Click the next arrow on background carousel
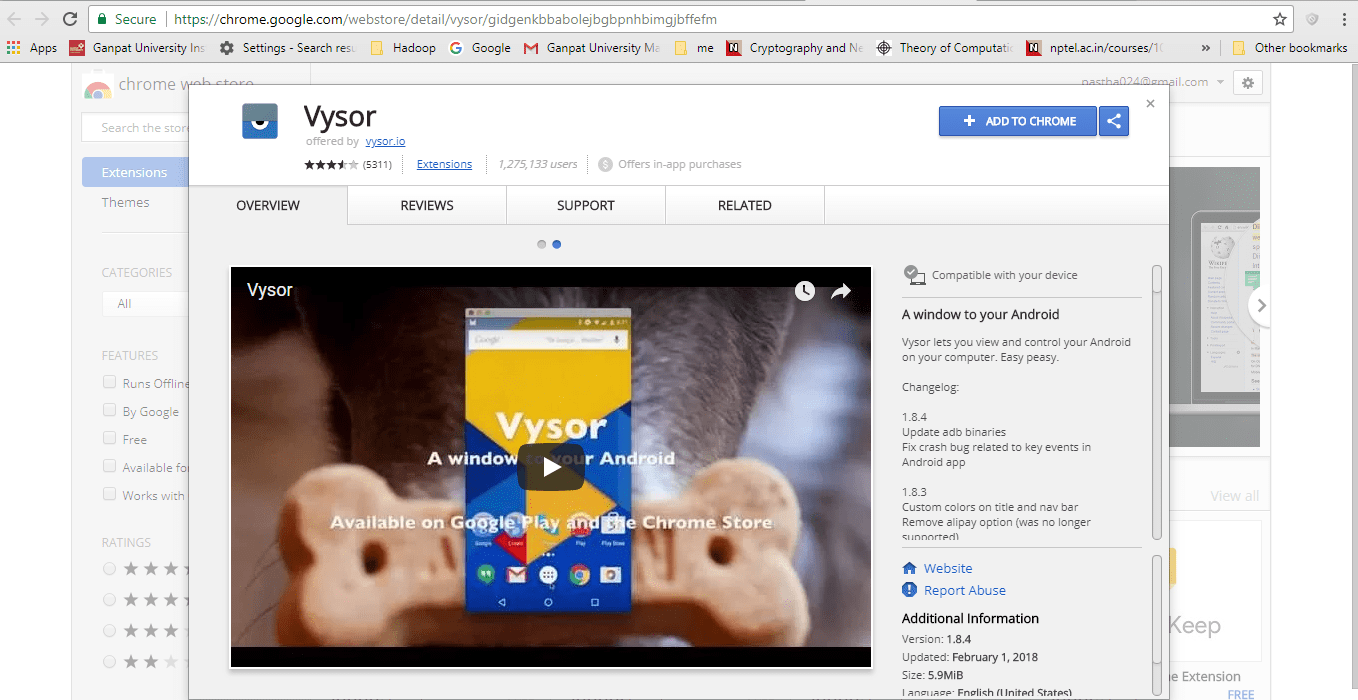This screenshot has width=1358, height=700. pyautogui.click(x=1261, y=305)
